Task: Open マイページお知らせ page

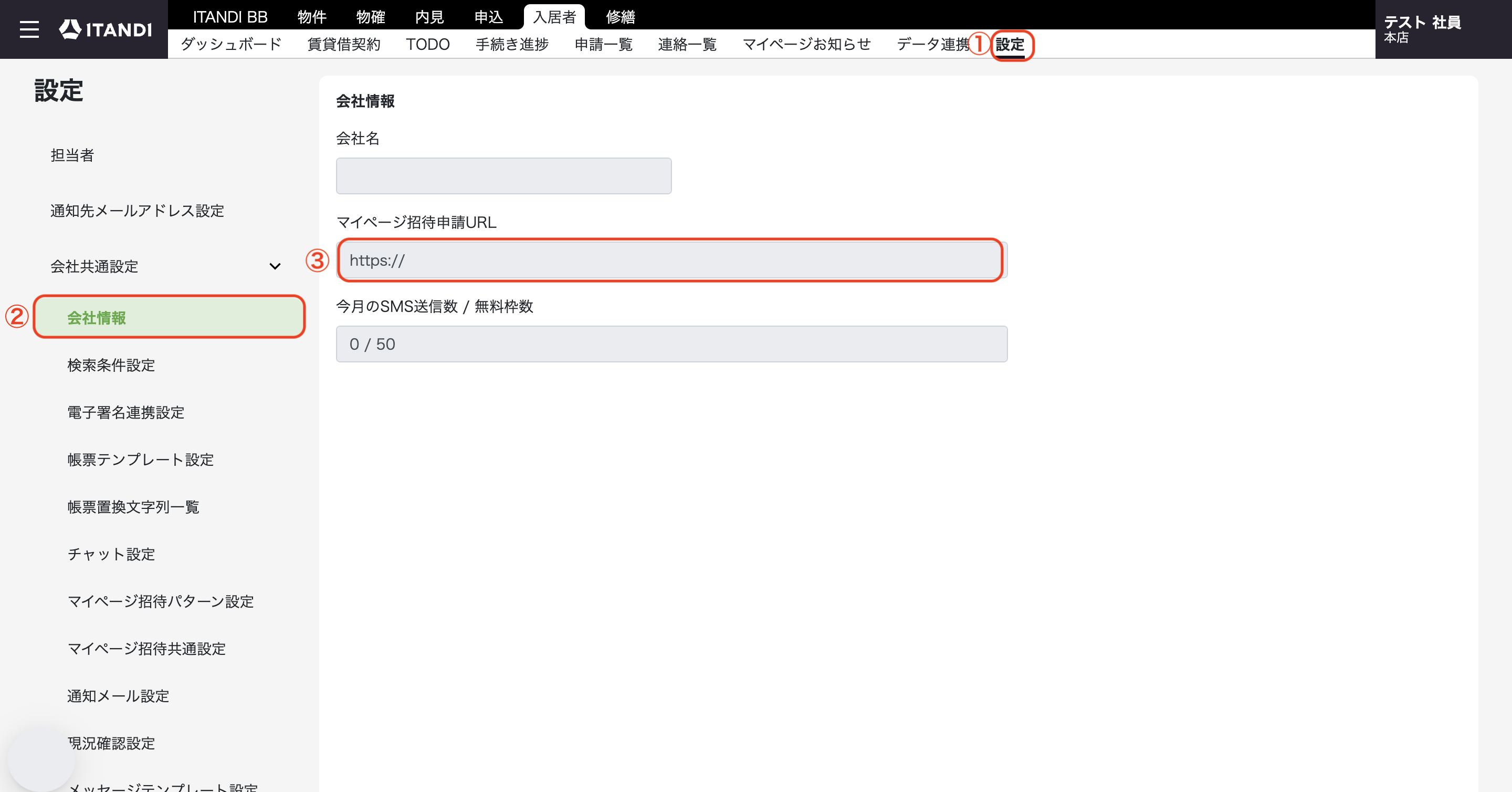Action: pos(806,44)
